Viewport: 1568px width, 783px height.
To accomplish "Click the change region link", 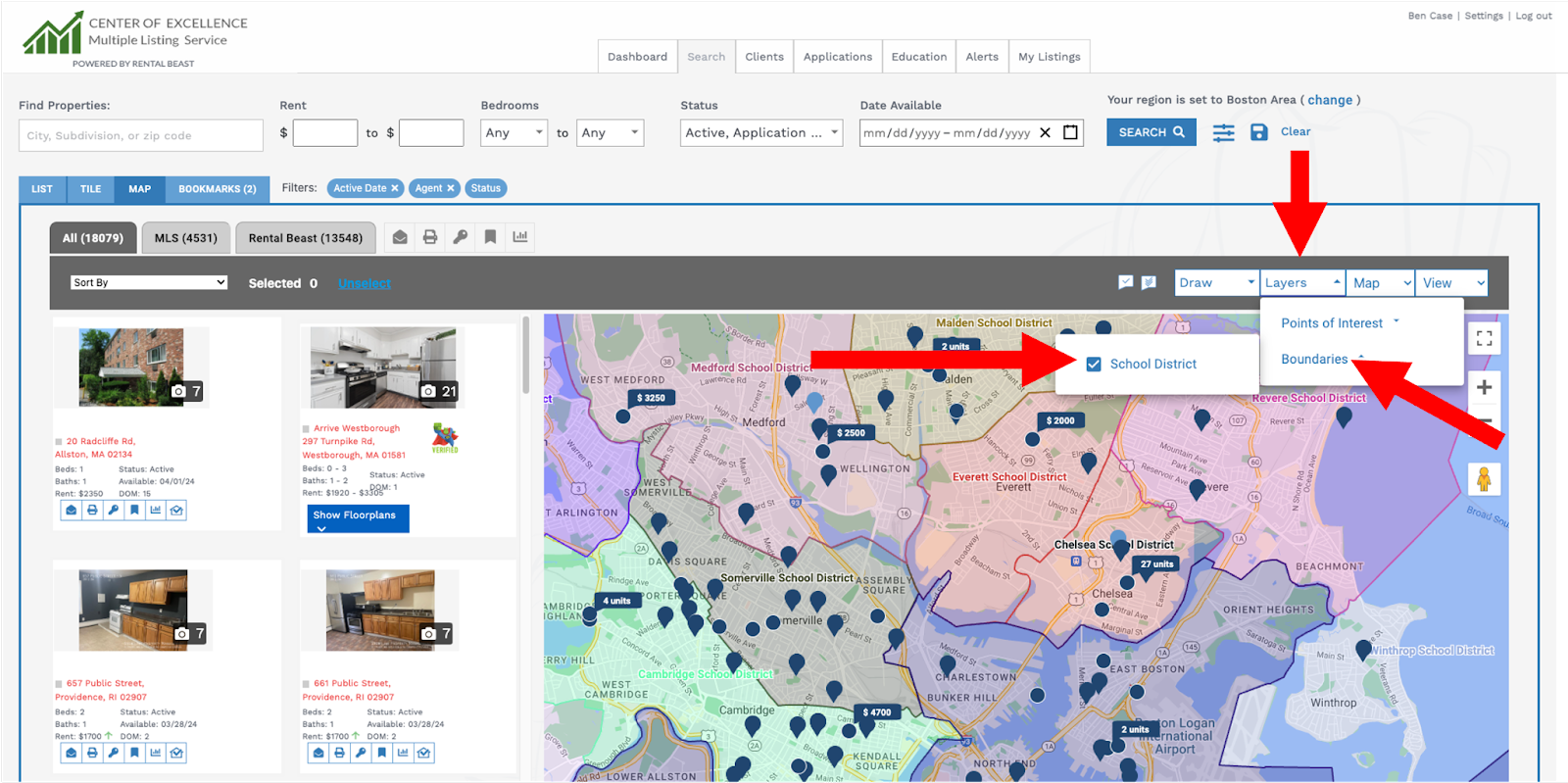I will [1330, 100].
